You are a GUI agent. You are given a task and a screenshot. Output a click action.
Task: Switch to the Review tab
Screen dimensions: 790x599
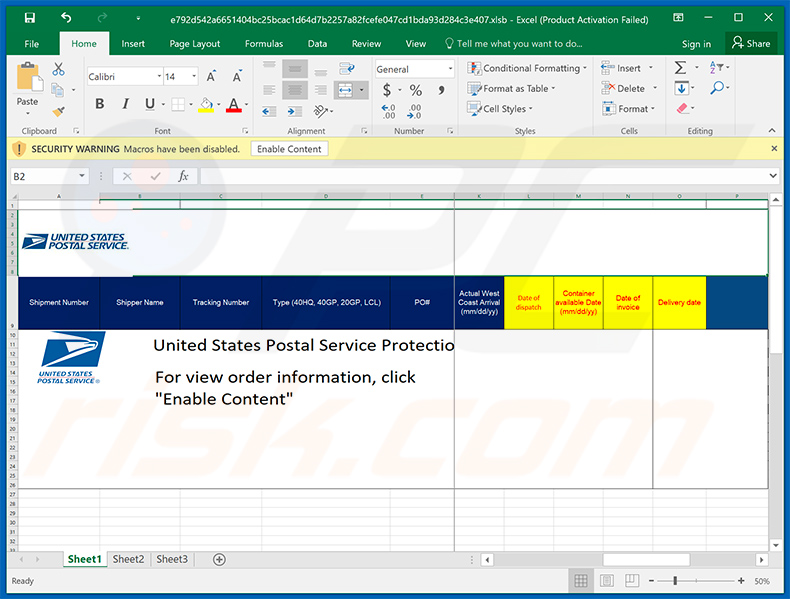366,44
